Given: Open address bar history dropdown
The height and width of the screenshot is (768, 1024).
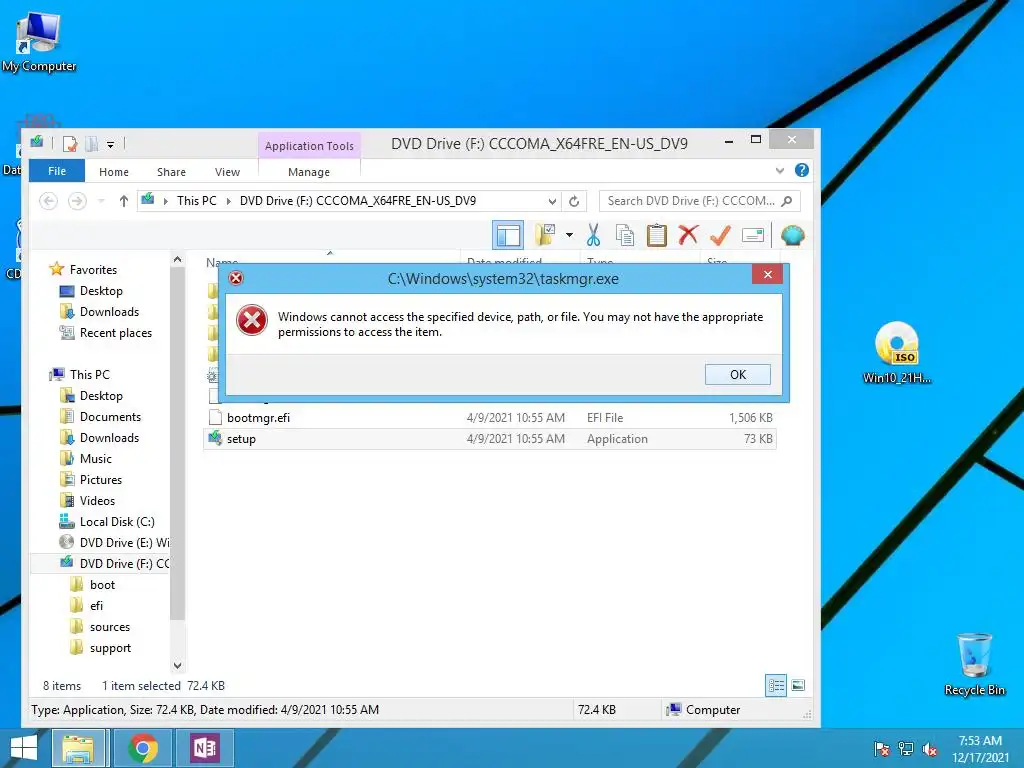Looking at the screenshot, I should click(x=552, y=201).
